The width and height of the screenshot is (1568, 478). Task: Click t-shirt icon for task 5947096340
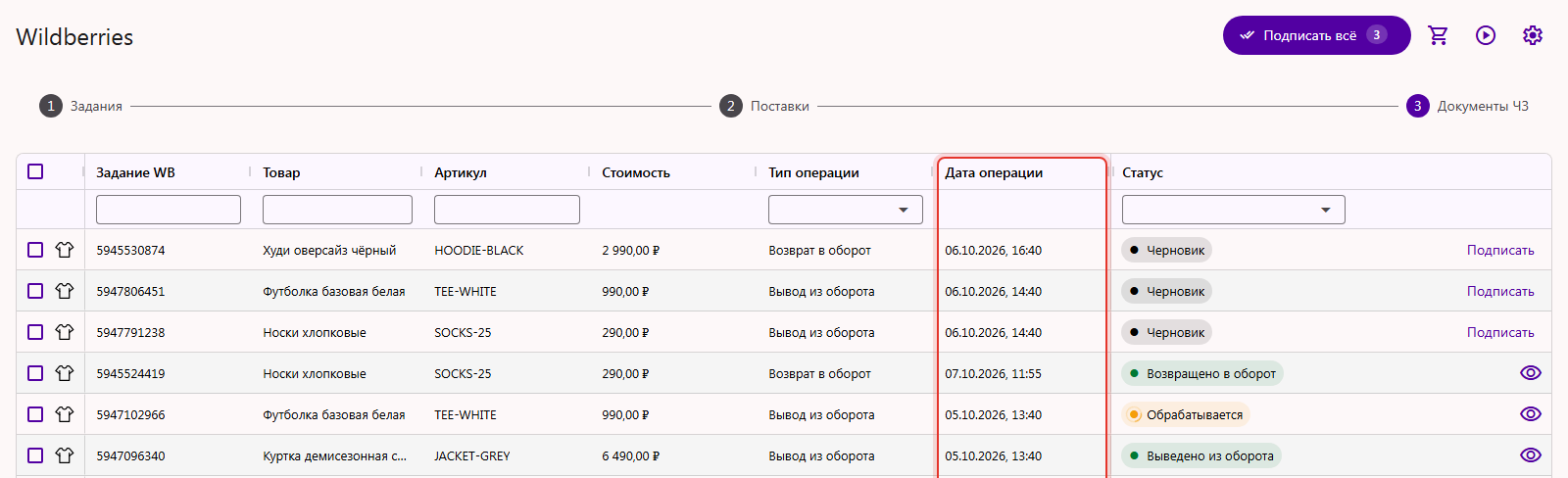[65, 455]
